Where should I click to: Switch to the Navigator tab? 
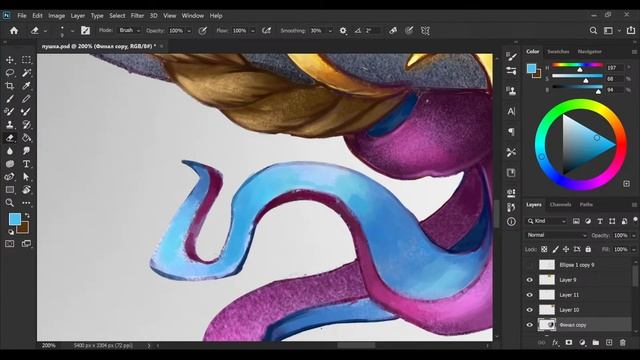[x=589, y=51]
